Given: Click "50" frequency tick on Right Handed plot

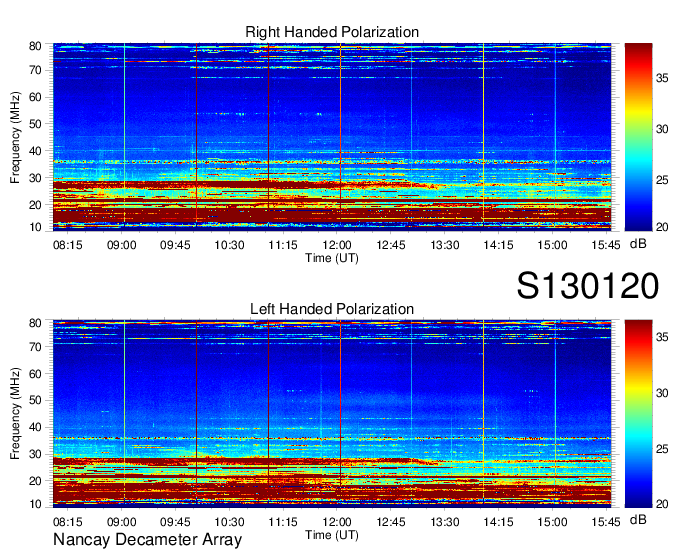Looking at the screenshot, I should pos(35,124).
